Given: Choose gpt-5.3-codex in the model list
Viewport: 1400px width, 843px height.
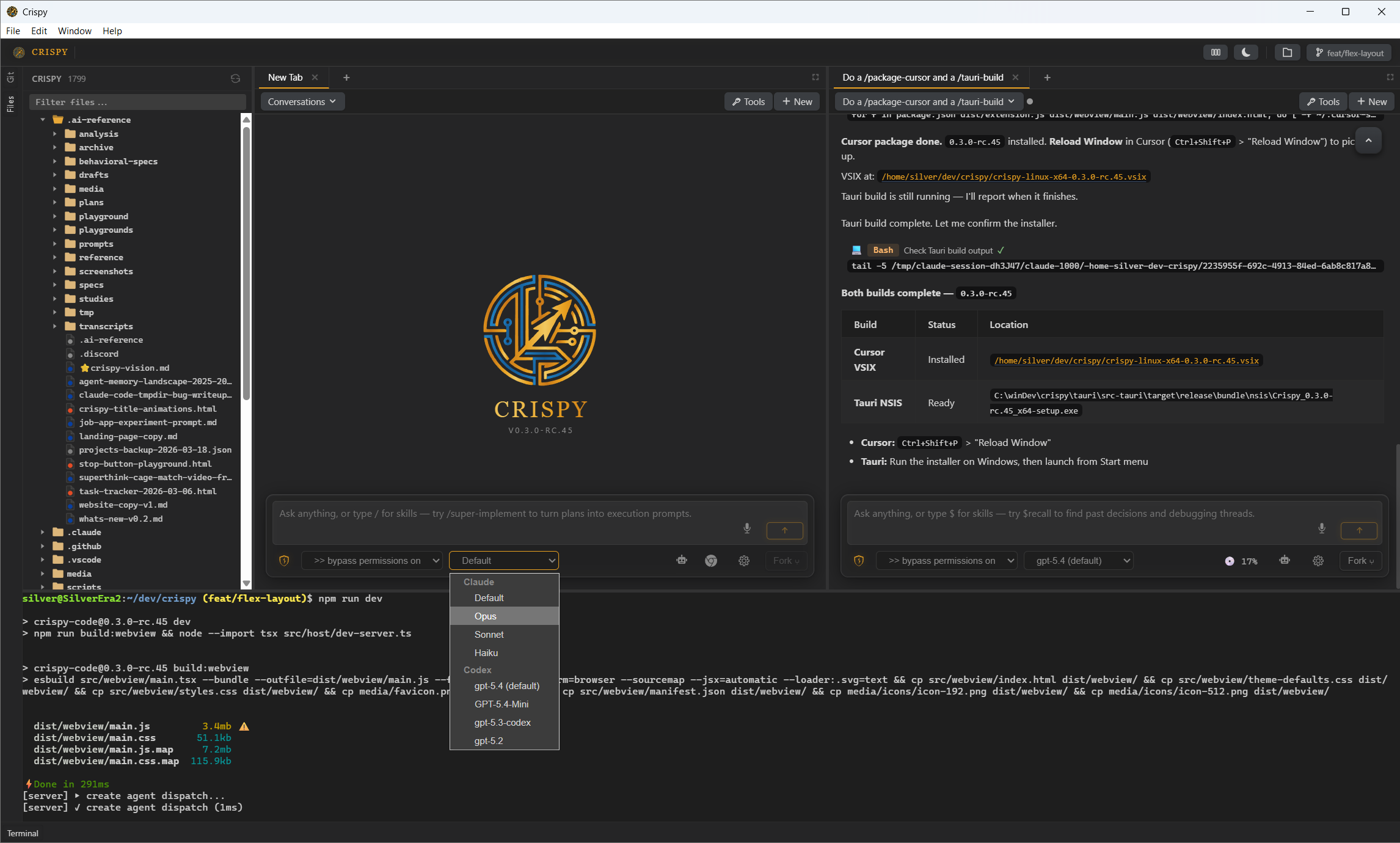Looking at the screenshot, I should [x=502, y=722].
